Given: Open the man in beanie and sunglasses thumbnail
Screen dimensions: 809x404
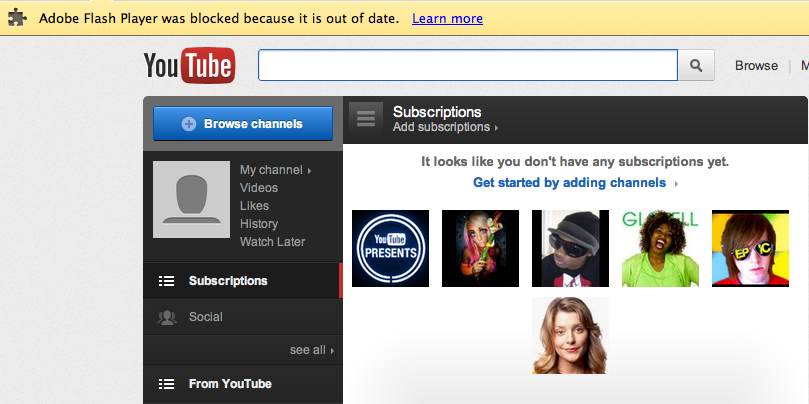Looking at the screenshot, I should coord(571,248).
